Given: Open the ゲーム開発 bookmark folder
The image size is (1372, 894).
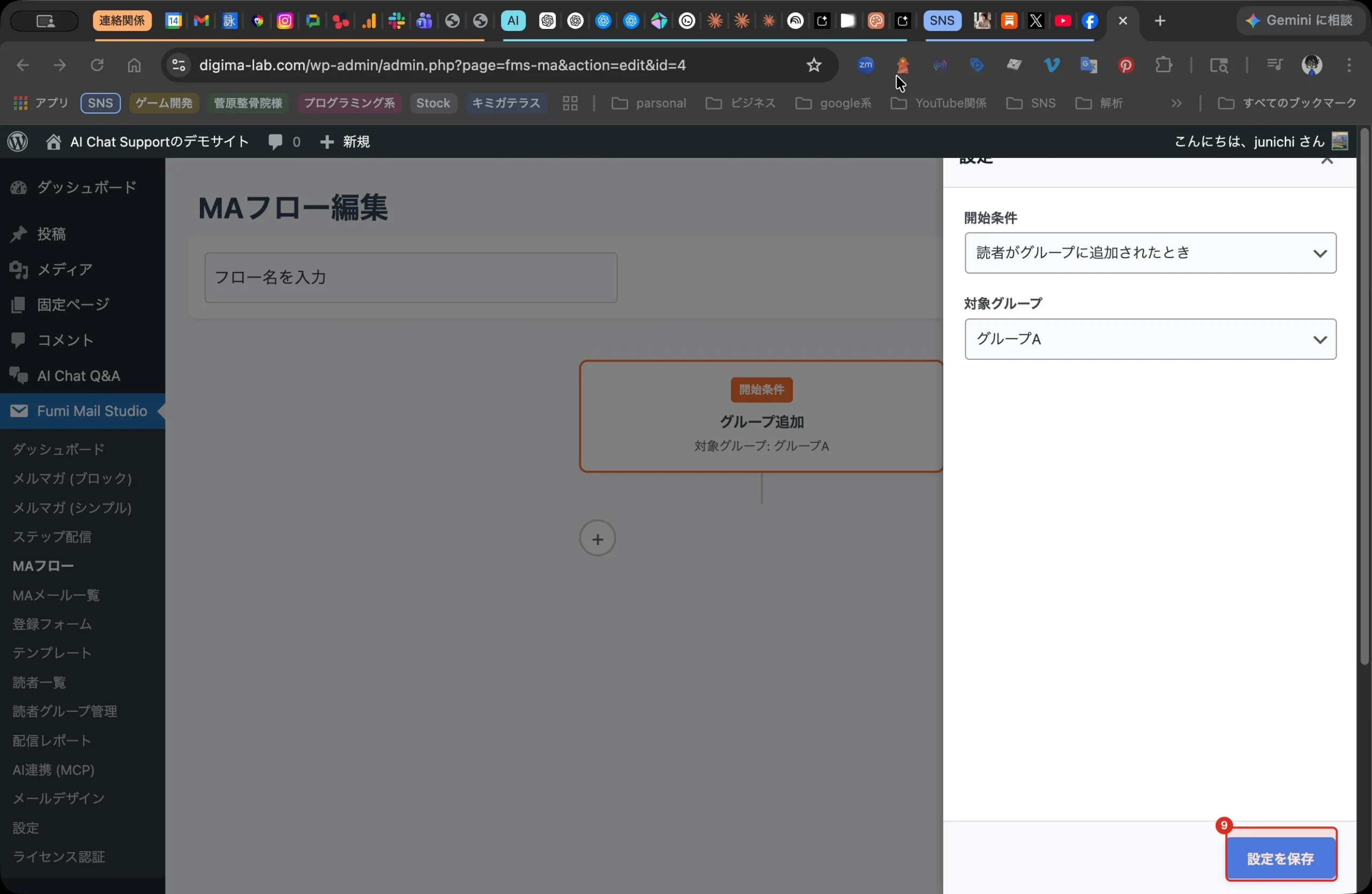Looking at the screenshot, I should pyautogui.click(x=163, y=103).
